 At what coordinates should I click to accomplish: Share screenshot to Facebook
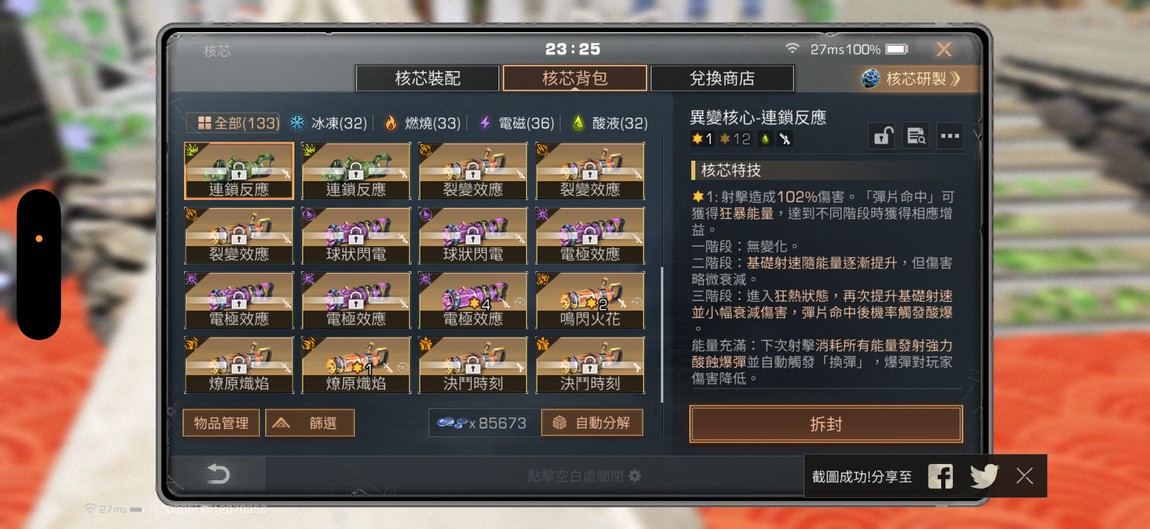(940, 476)
